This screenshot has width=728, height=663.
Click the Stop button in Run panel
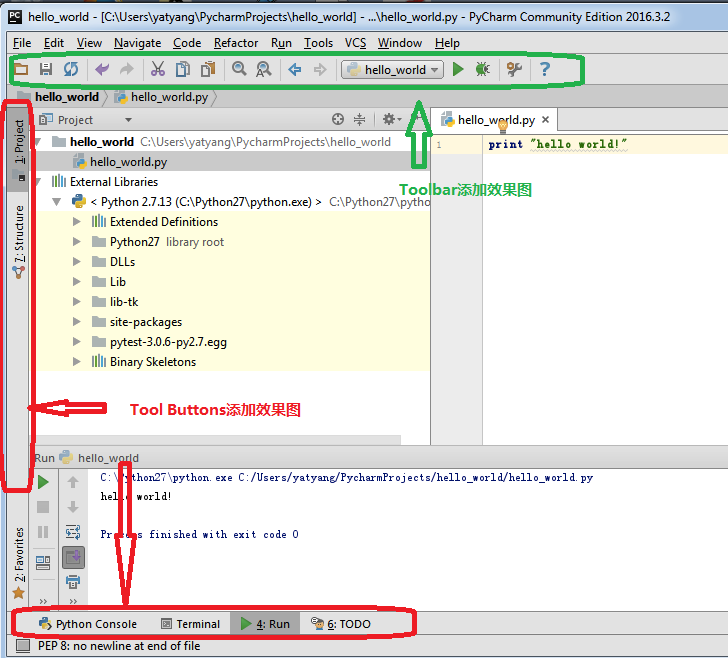(x=43, y=507)
